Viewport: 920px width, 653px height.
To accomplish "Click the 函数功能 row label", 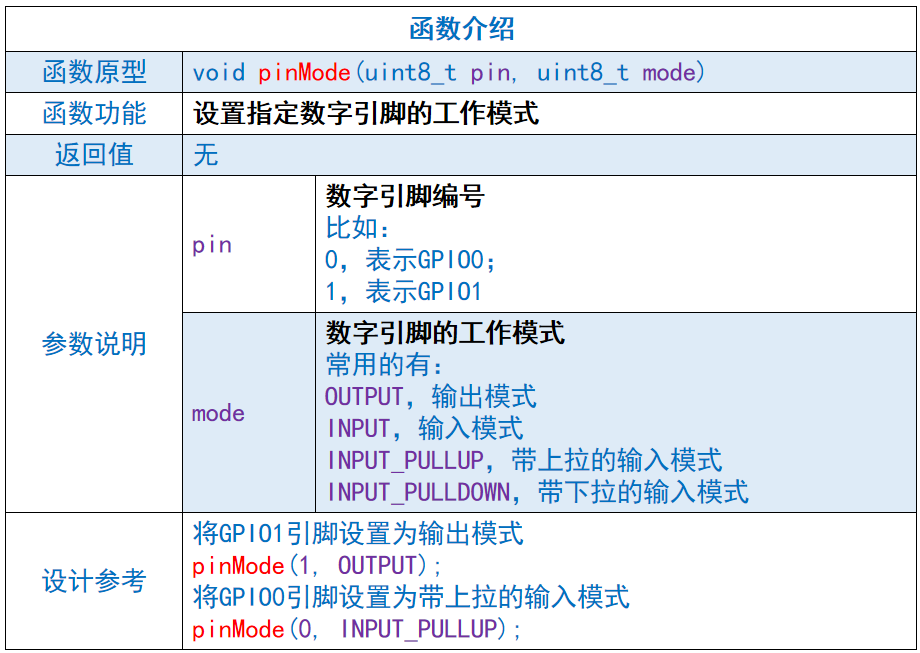I will click(x=92, y=113).
